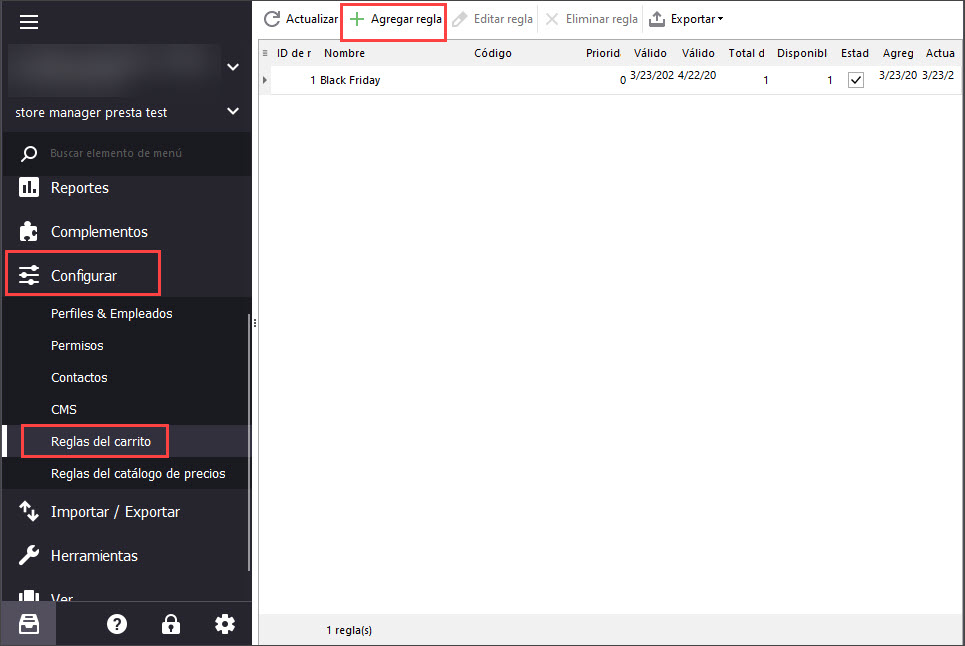The image size is (965, 646).
Task: Open settings gear icon
Action: coord(225,624)
